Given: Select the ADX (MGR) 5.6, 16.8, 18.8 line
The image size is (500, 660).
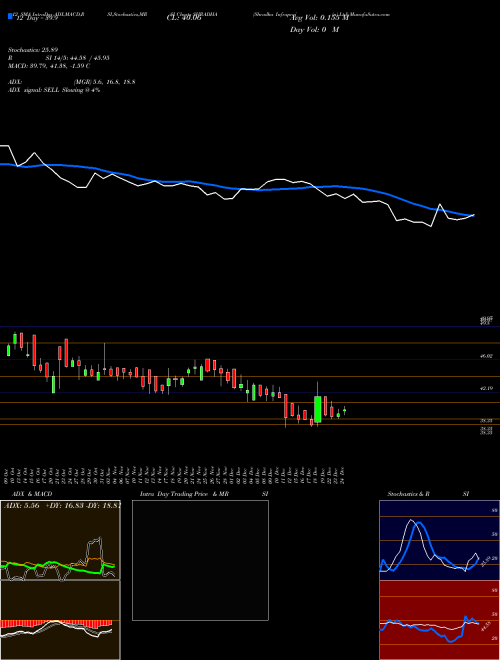Looking at the screenshot, I should point(72,82).
